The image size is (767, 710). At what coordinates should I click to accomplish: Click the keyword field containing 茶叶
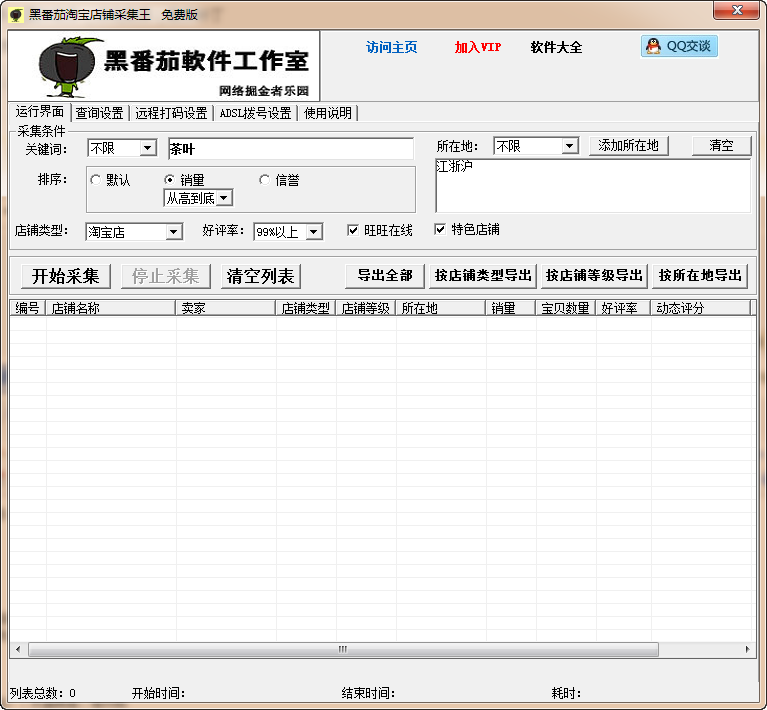(x=291, y=149)
